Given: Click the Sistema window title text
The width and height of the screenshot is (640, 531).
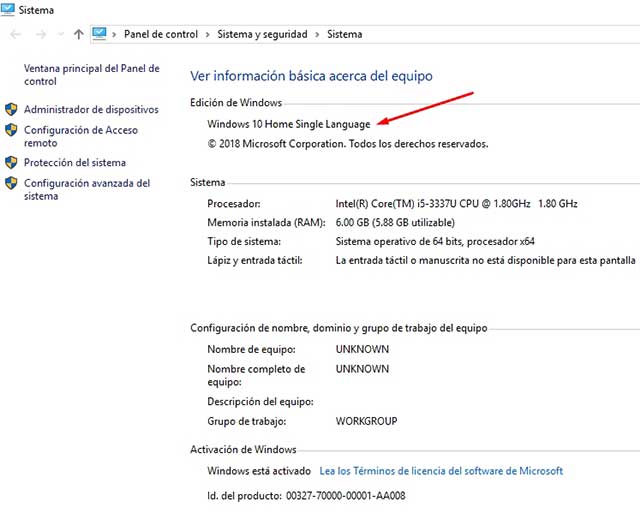Looking at the screenshot, I should click(36, 10).
